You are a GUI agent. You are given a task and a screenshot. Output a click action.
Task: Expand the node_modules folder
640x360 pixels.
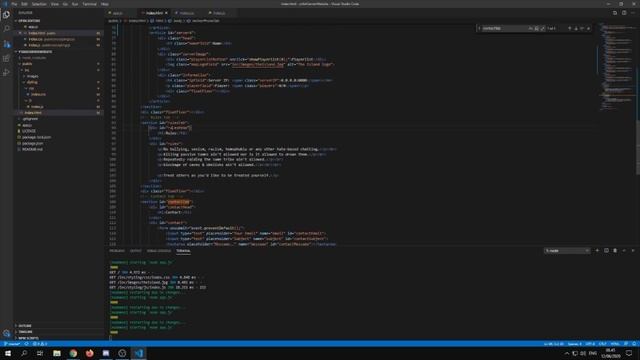34,58
